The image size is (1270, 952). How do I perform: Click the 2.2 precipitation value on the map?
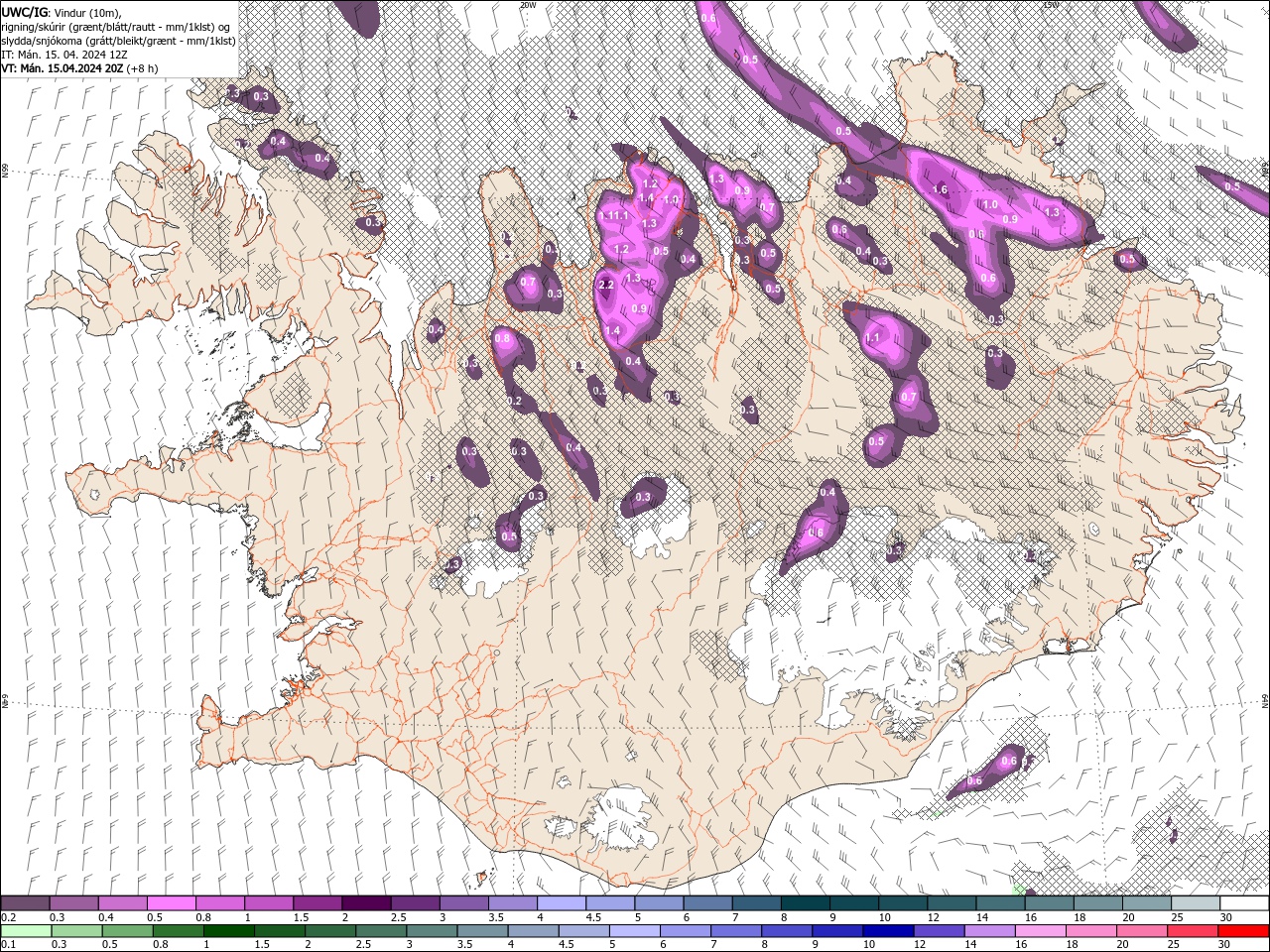click(x=607, y=285)
